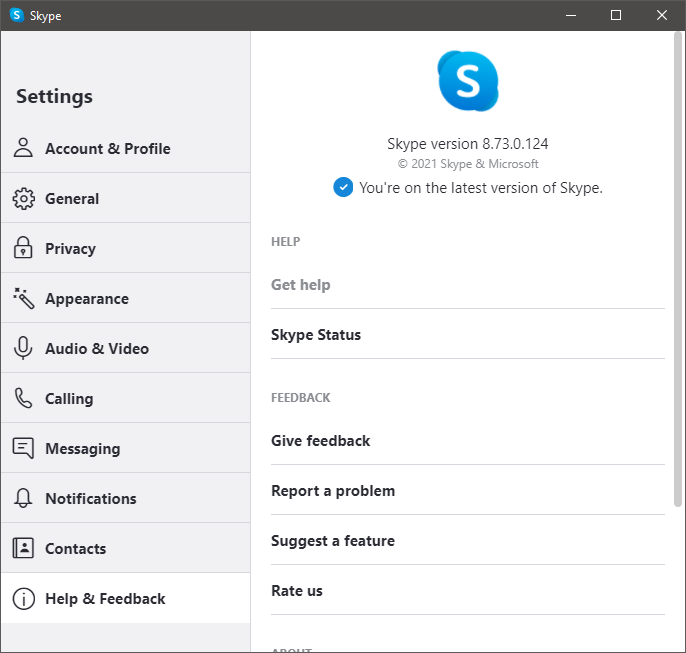Click the blue latest-version checkmark badge
This screenshot has width=686, height=653.
coord(343,187)
